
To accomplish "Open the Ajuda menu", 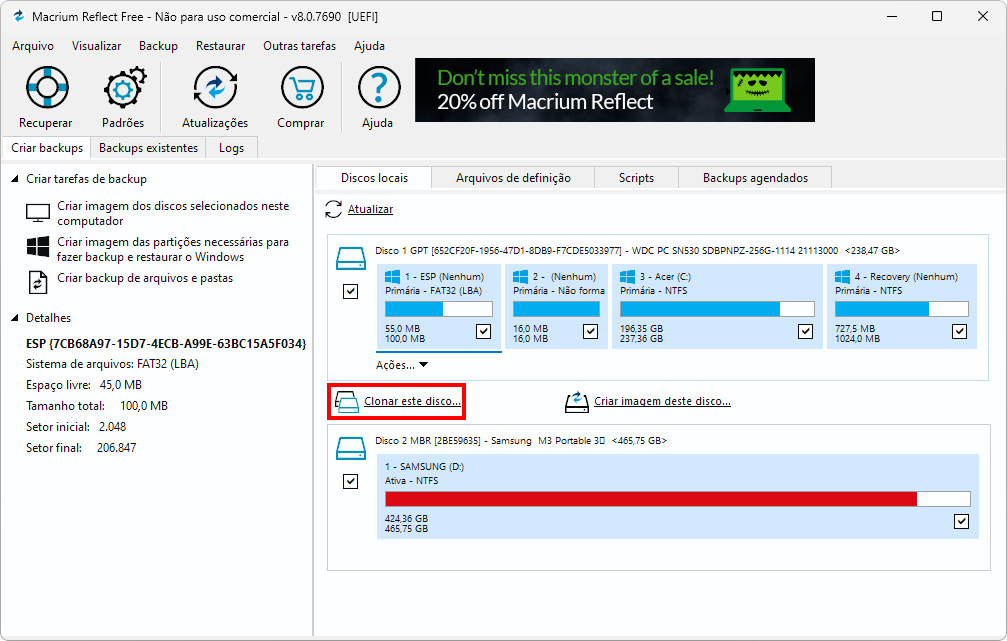I will pos(369,46).
